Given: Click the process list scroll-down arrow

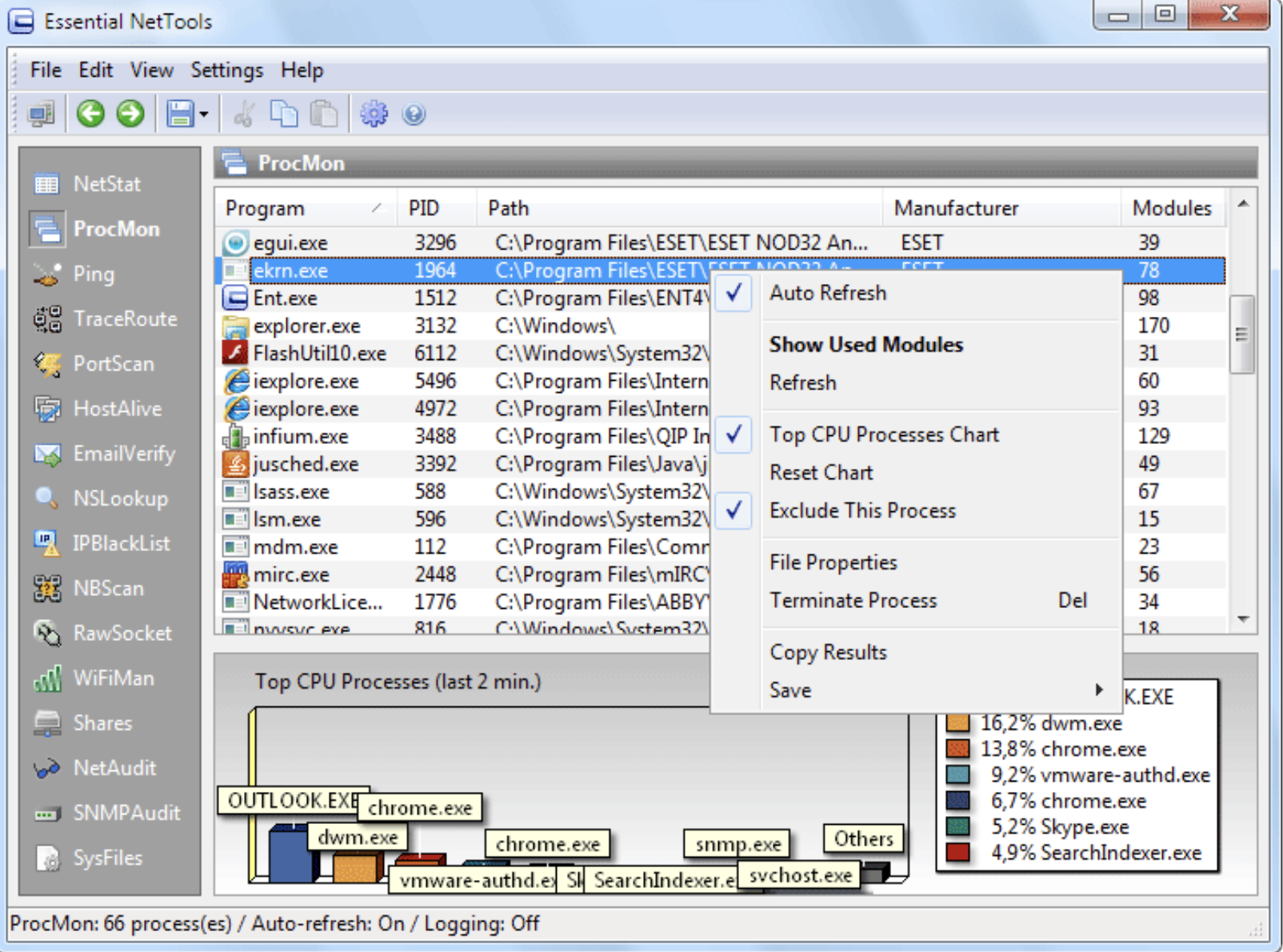Looking at the screenshot, I should (1243, 619).
